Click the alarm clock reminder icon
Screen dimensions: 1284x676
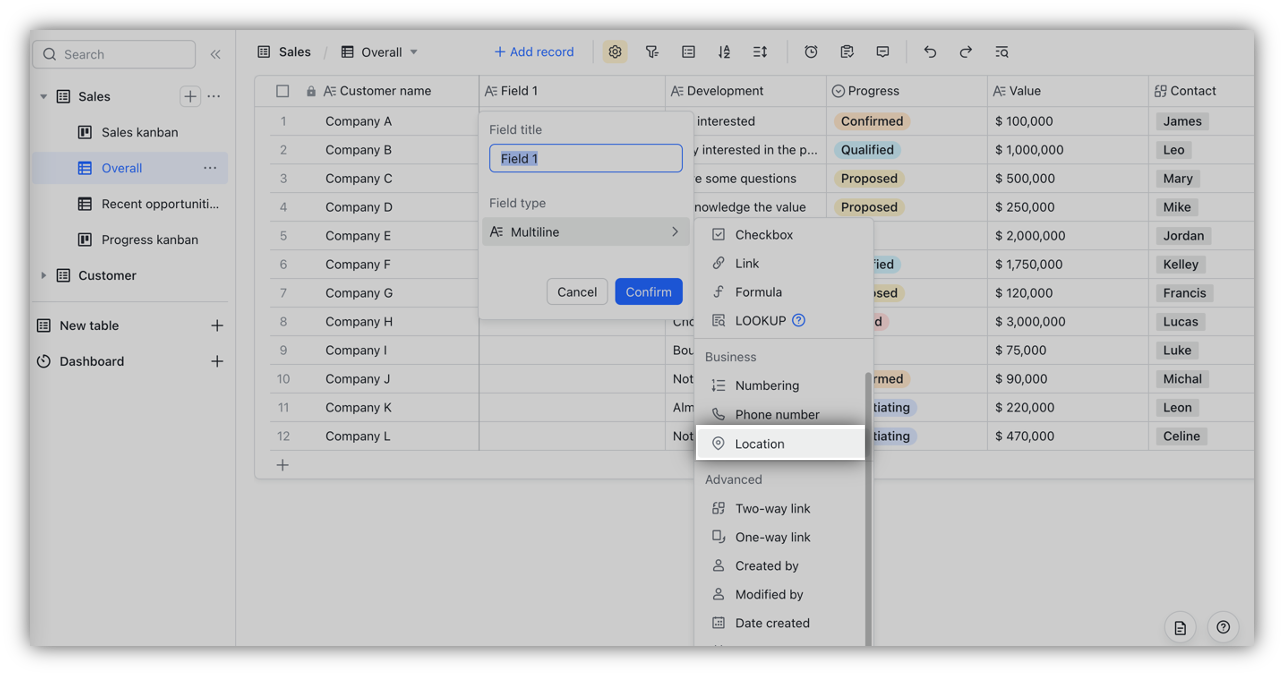pos(811,52)
